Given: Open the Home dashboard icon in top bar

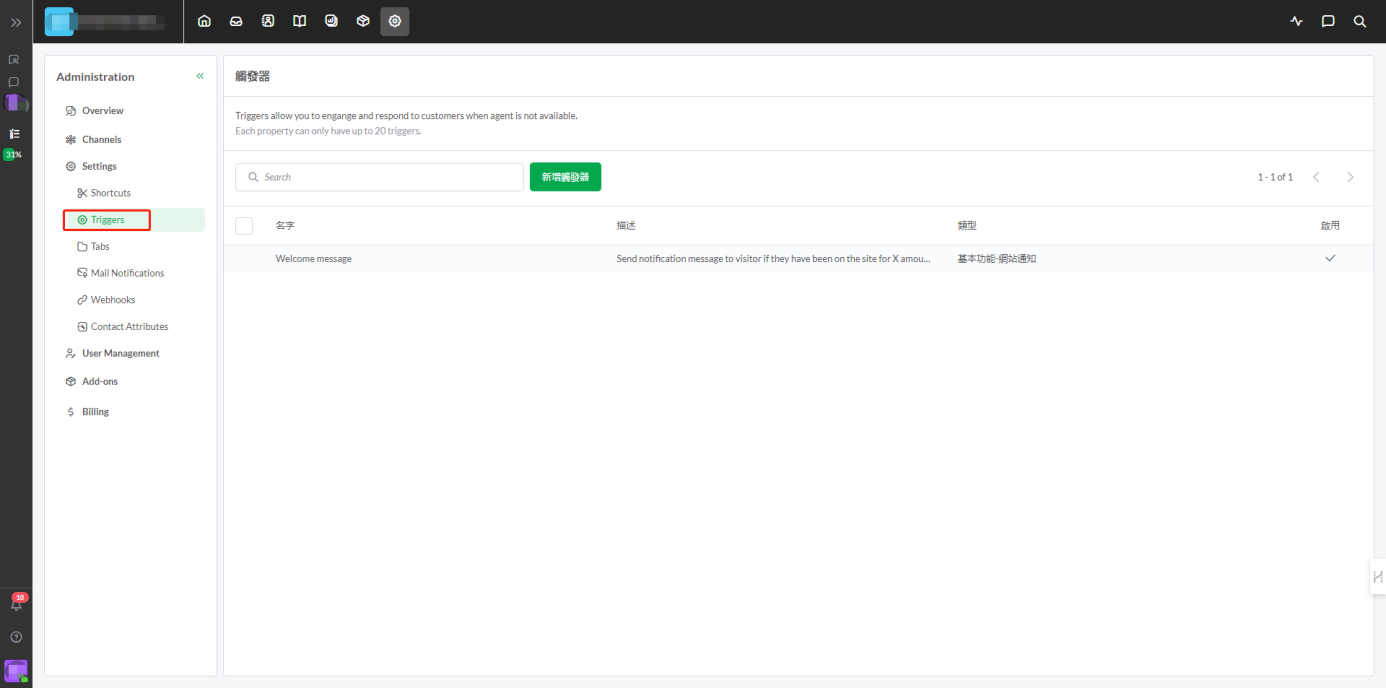Looking at the screenshot, I should 204,21.
